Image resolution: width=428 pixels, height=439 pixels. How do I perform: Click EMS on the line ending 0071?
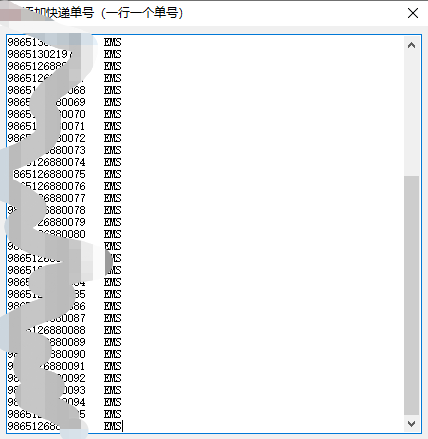[112, 126]
